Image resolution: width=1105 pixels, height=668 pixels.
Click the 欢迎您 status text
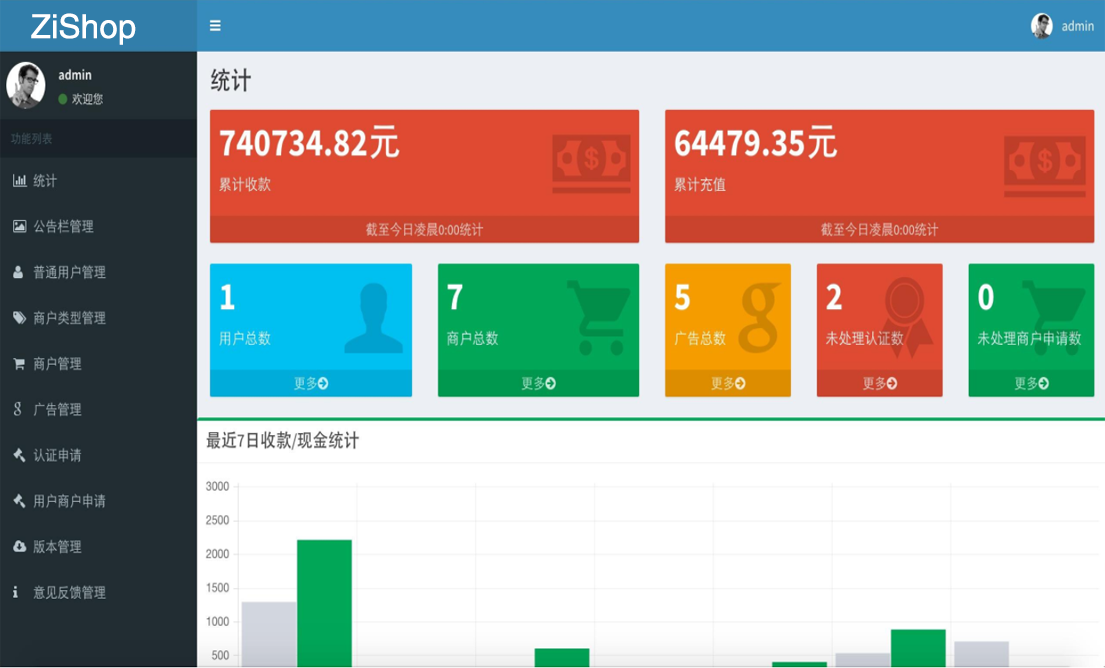click(87, 99)
